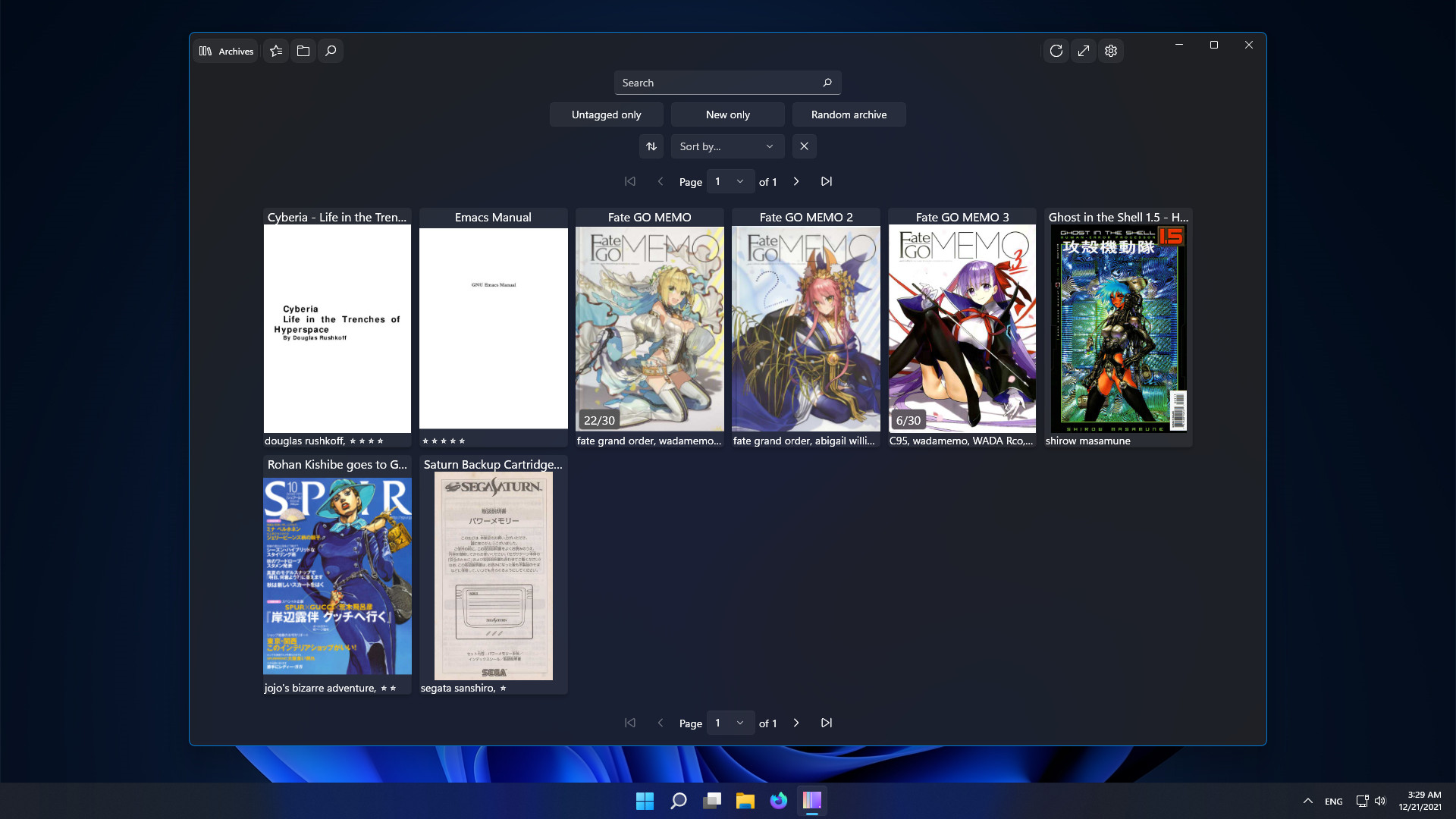
Task: Open File Explorer from taskbar
Action: tap(745, 801)
